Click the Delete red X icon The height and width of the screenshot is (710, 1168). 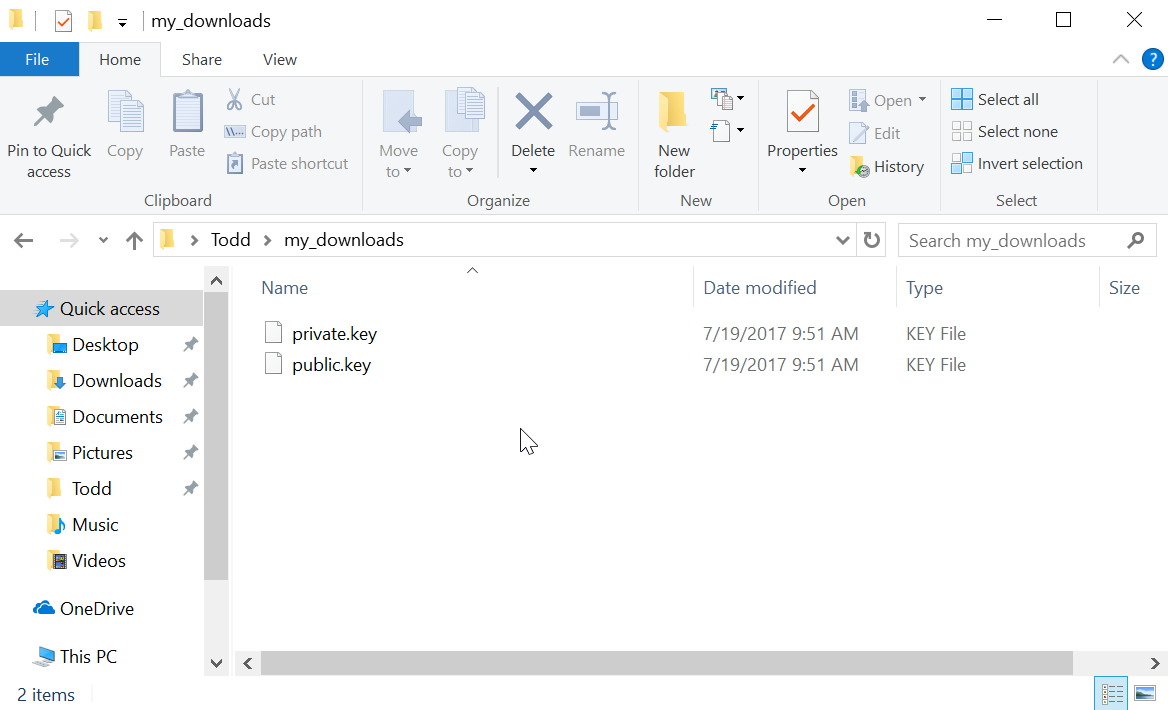[533, 112]
